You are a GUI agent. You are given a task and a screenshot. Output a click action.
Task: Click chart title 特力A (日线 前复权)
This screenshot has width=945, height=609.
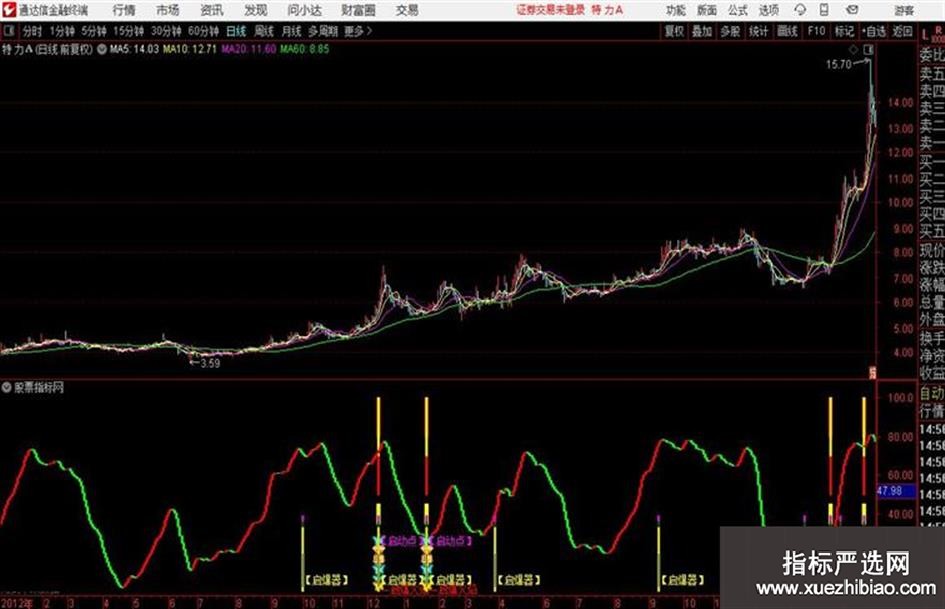coord(48,49)
